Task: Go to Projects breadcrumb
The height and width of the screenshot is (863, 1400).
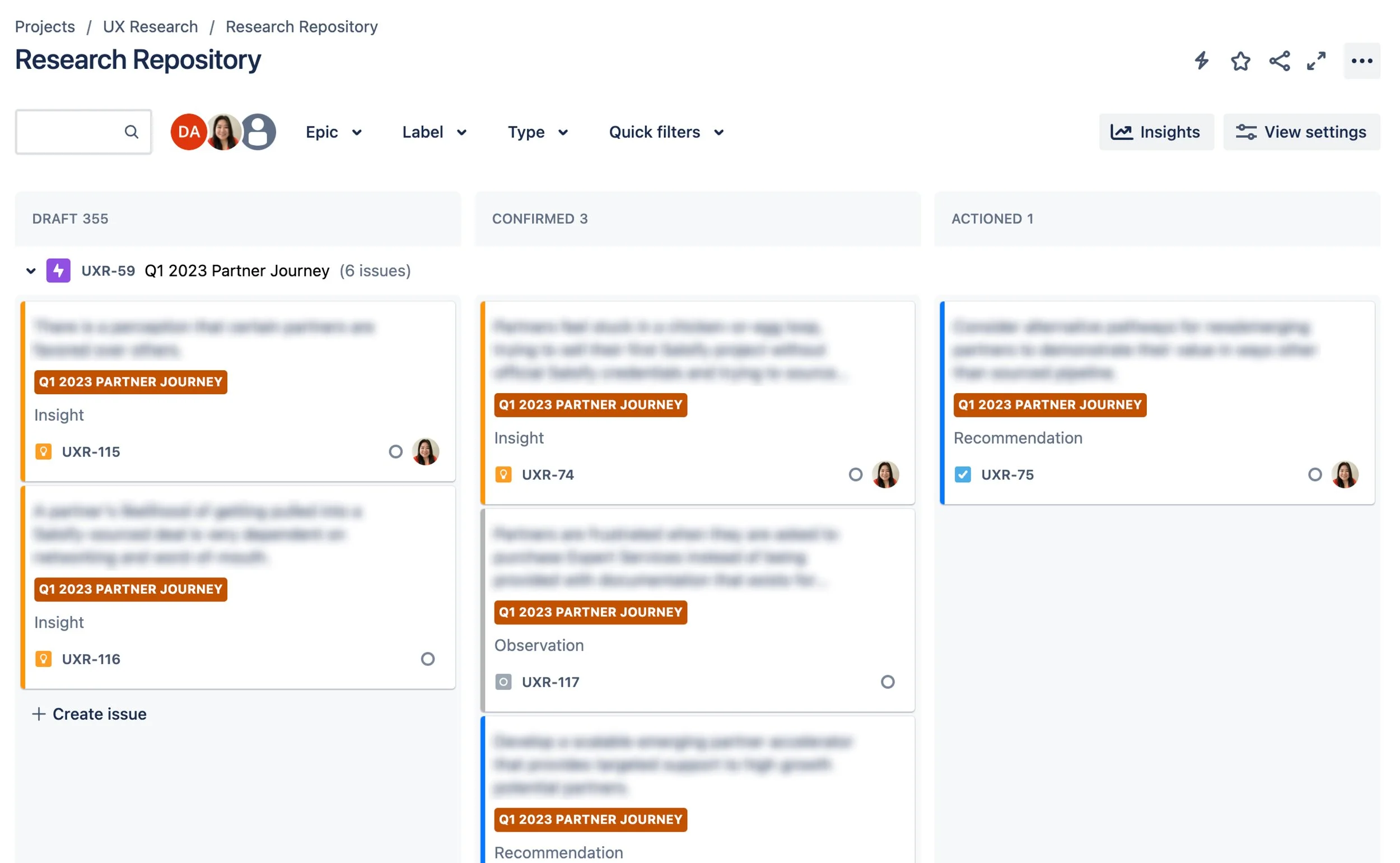Action: click(x=44, y=27)
